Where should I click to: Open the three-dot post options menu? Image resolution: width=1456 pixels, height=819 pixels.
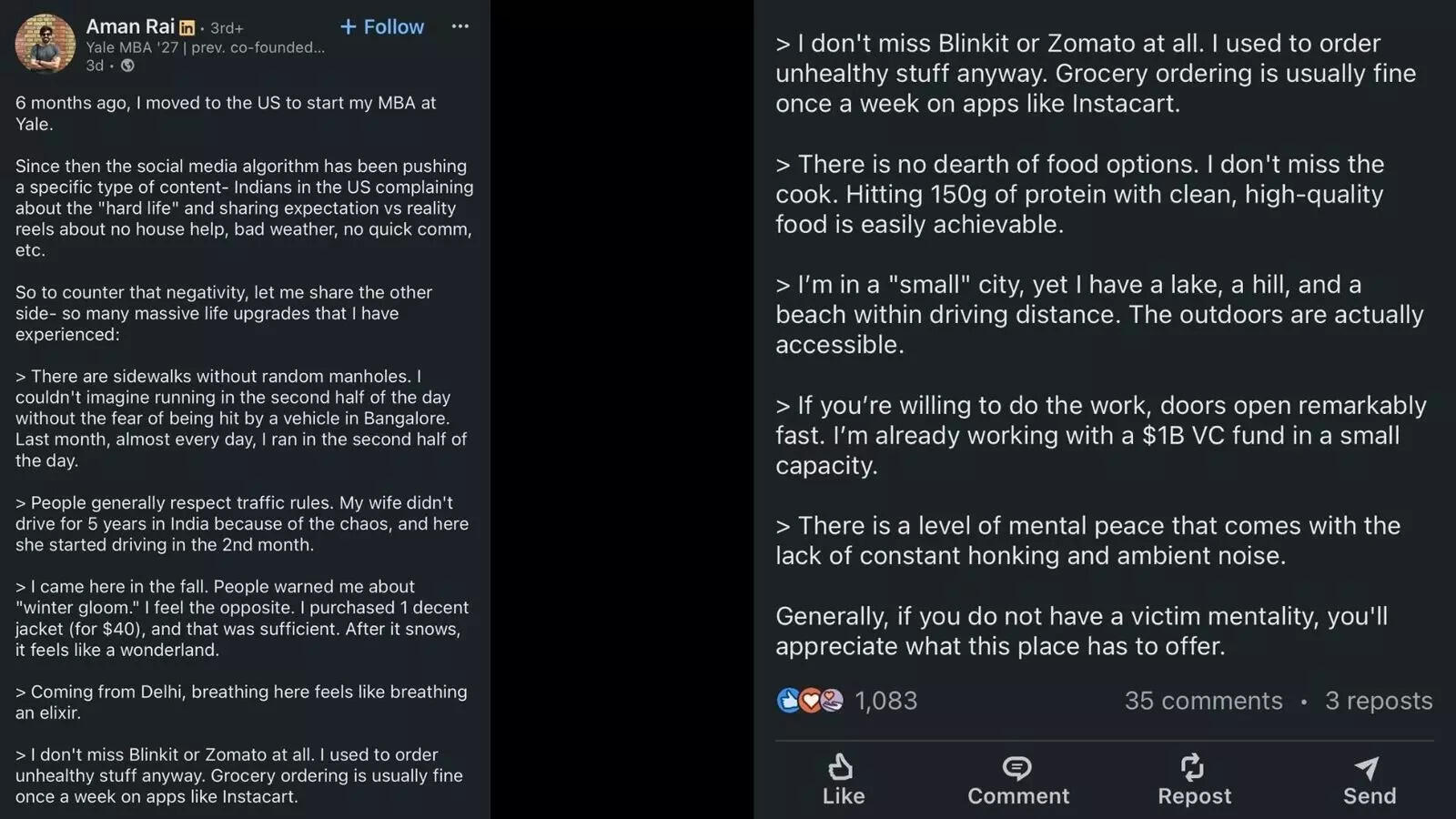[460, 26]
